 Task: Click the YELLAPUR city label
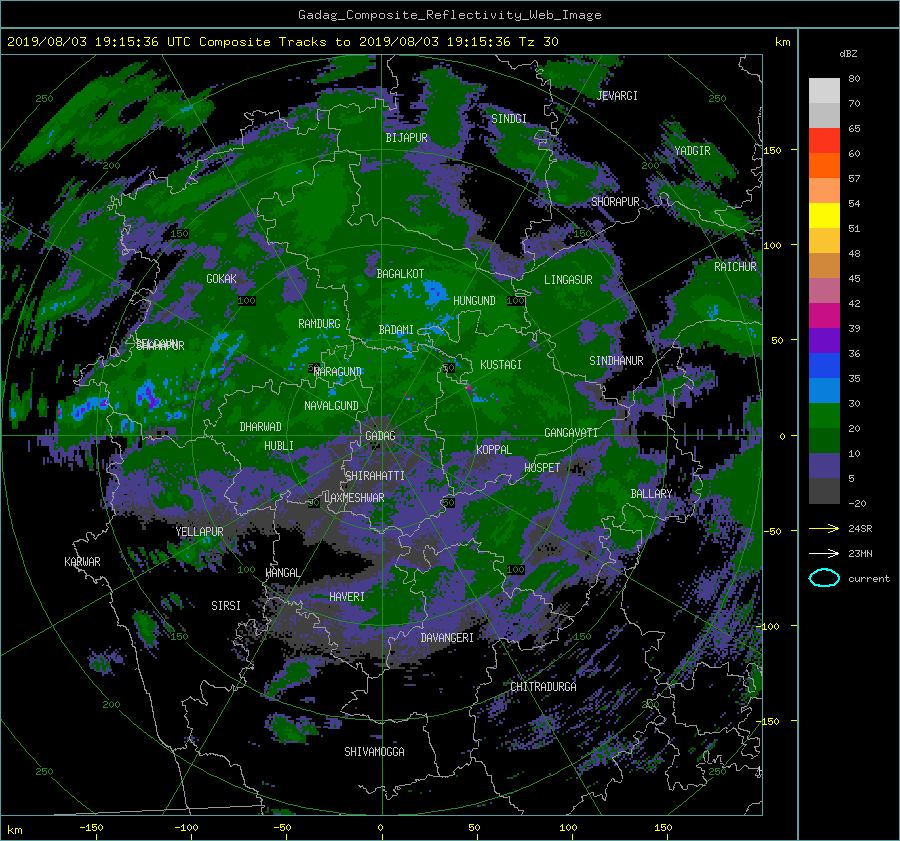point(199,532)
